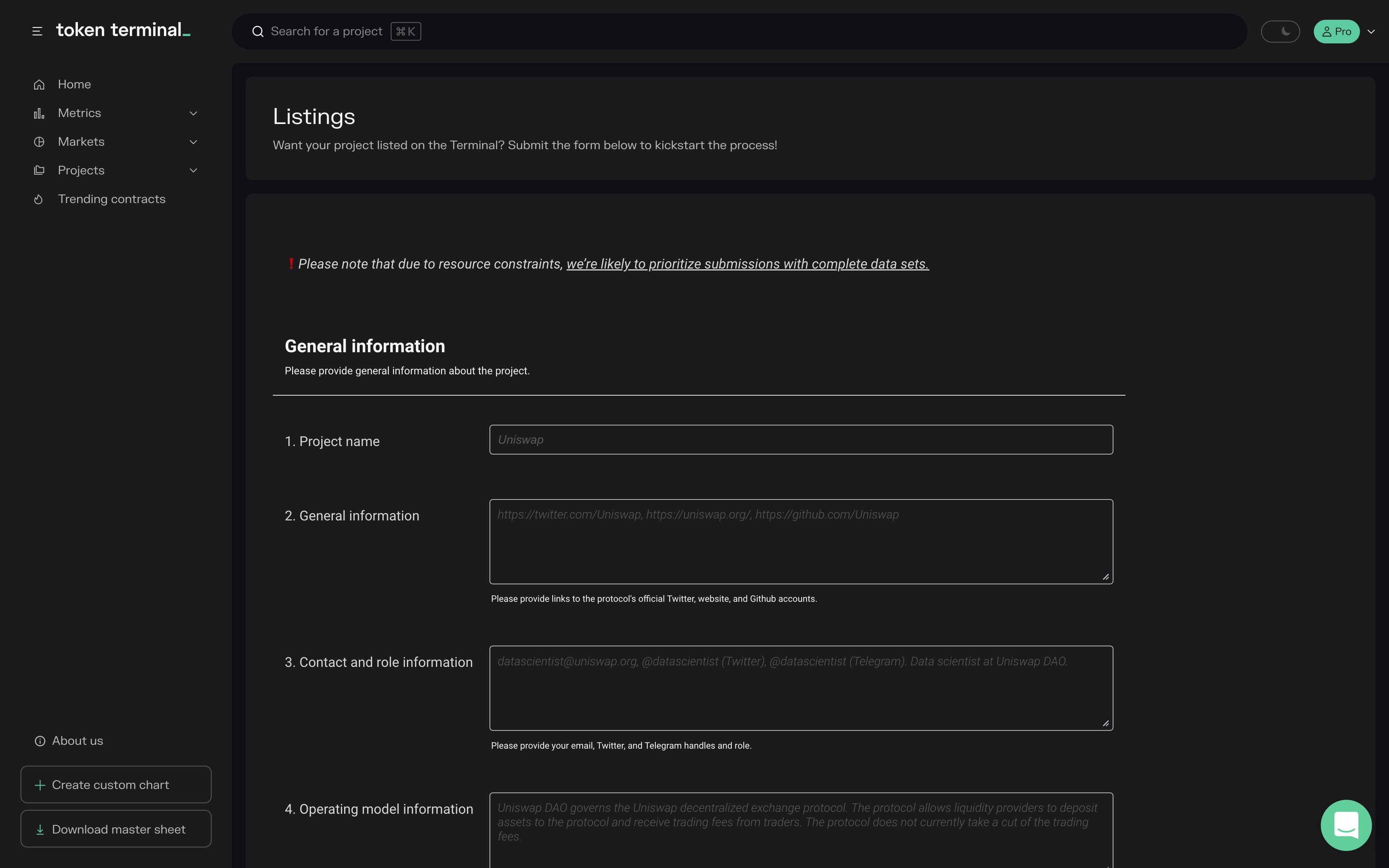Click the Pro account badge
Viewport: 1389px width, 868px height.
[1337, 31]
